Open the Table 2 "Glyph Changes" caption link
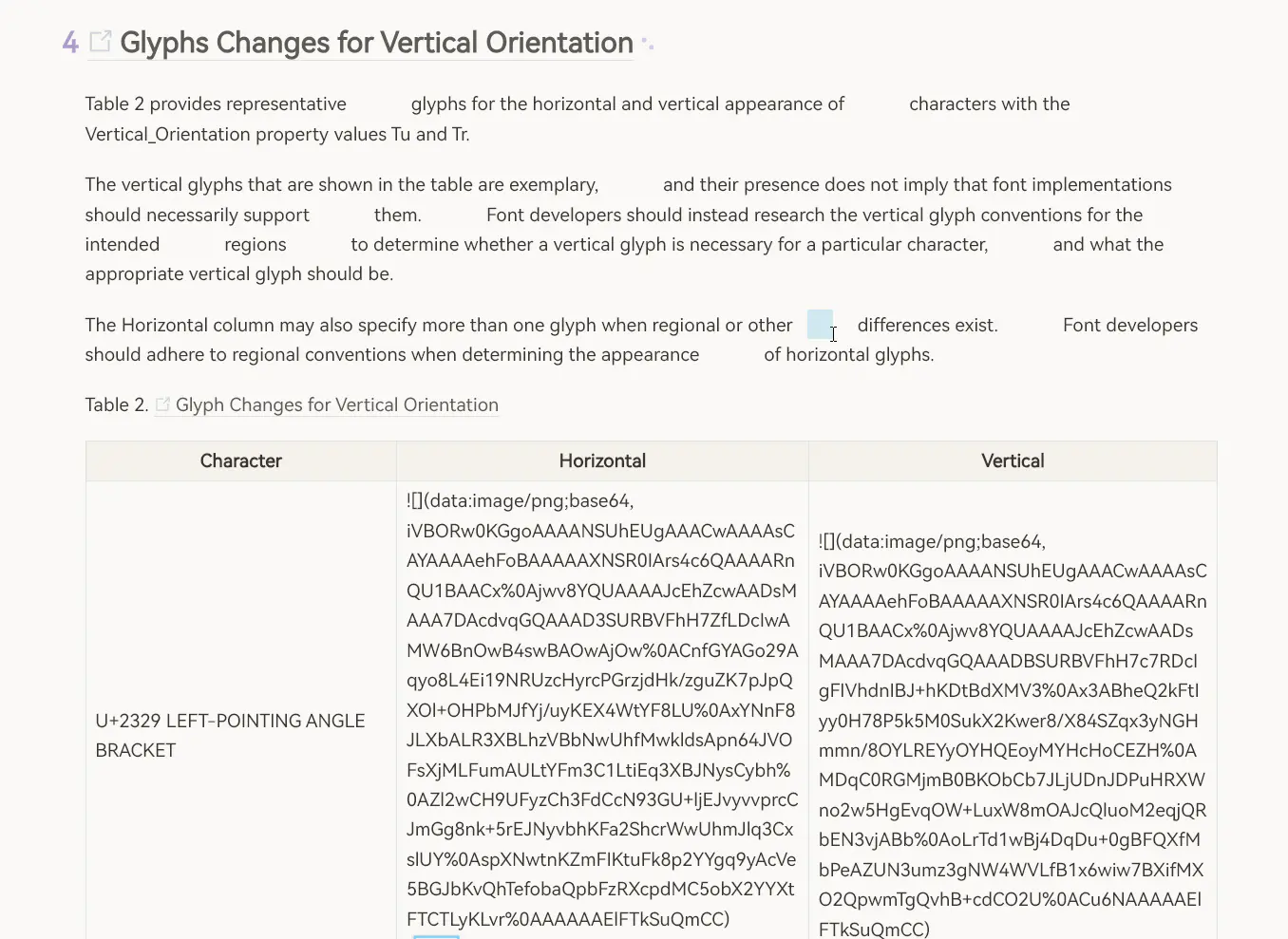The width and height of the screenshot is (1288, 939). coord(336,405)
